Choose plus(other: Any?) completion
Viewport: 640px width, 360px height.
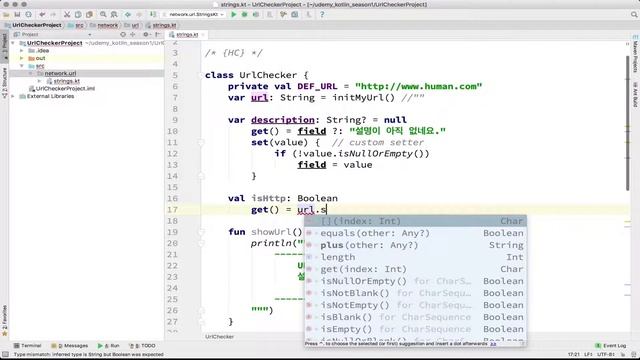416,245
